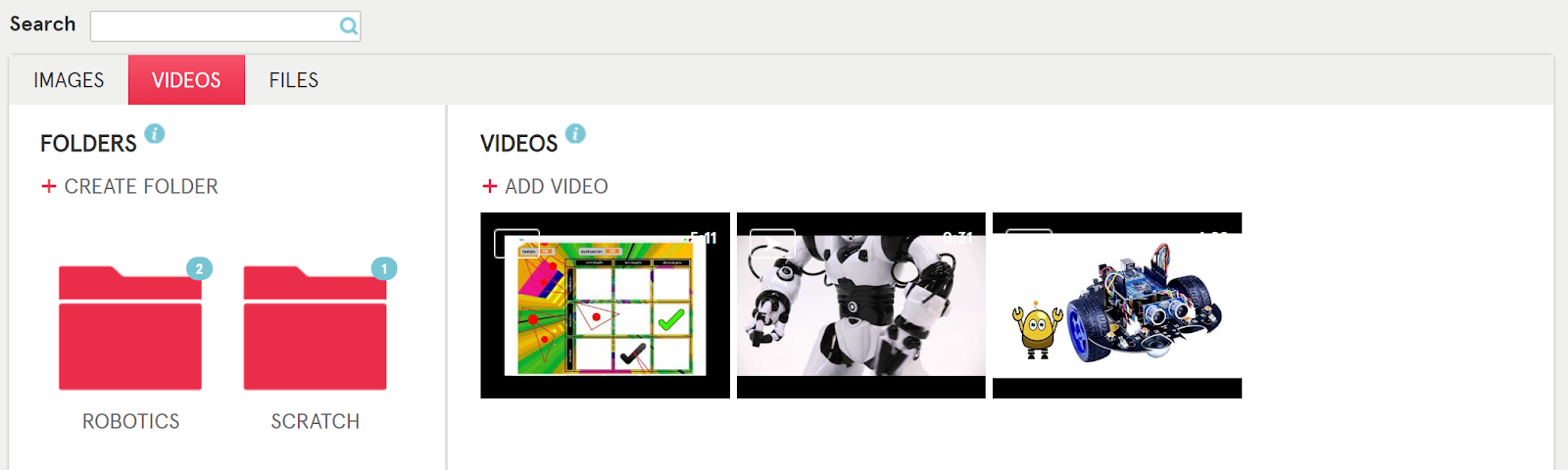Switch to the FILES tab
The image size is (1568, 470).
click(294, 80)
